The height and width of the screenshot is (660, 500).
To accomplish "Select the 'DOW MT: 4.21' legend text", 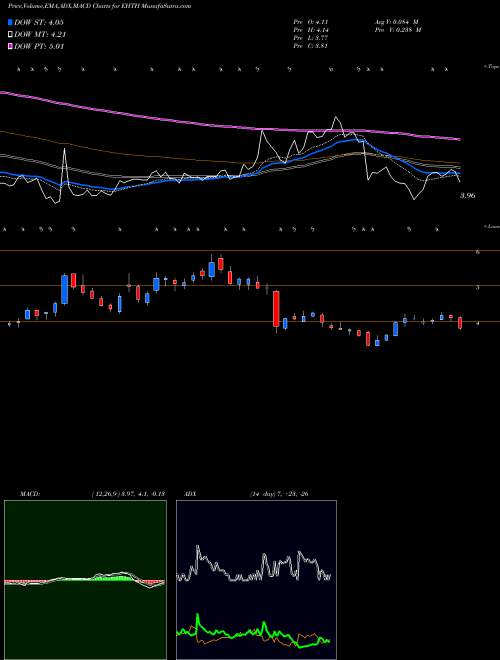I will click(x=40, y=35).
